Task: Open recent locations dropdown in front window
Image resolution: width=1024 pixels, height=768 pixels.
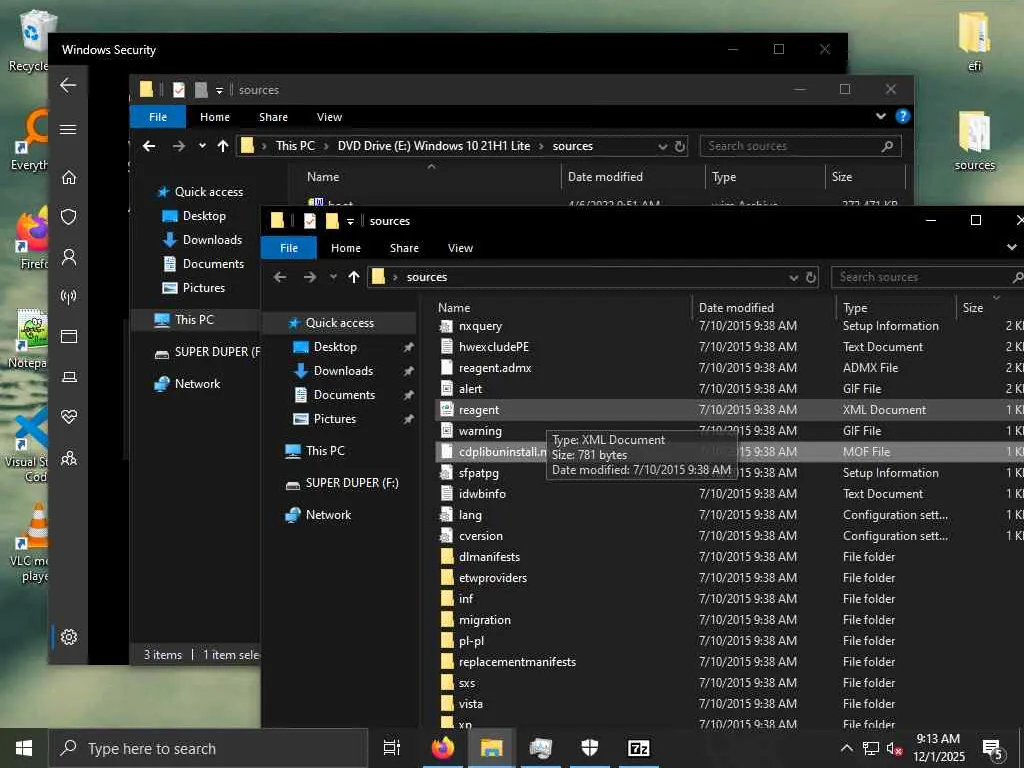Action: point(333,277)
